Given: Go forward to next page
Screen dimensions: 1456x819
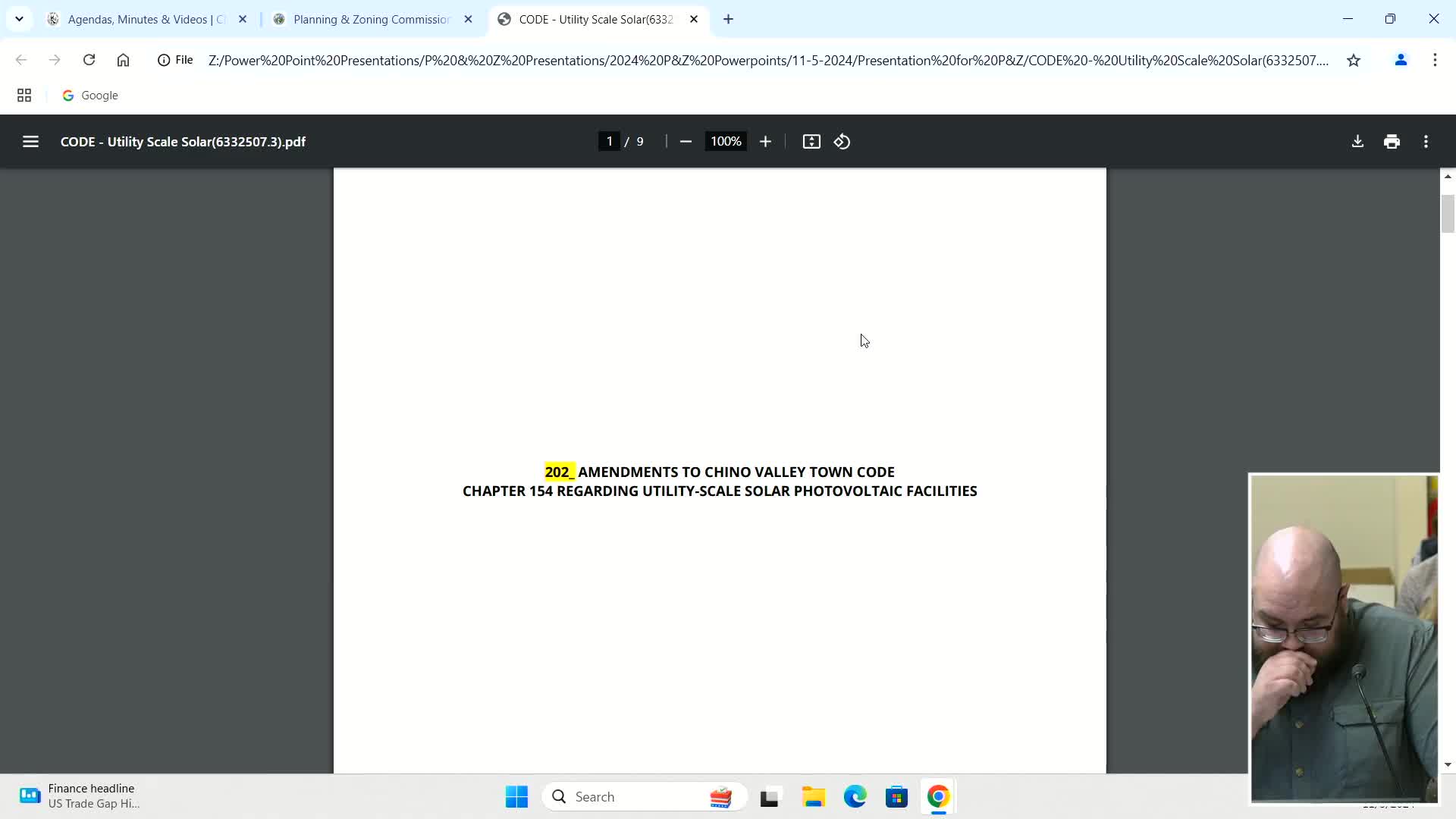Looking at the screenshot, I should tap(55, 60).
